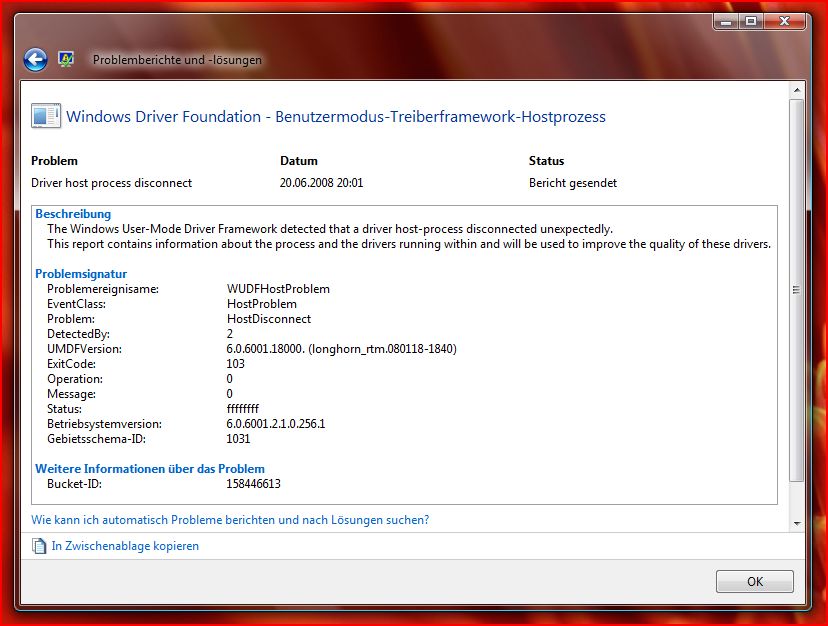Select UMDFVersion value 6.0.6001.18000

[341, 349]
